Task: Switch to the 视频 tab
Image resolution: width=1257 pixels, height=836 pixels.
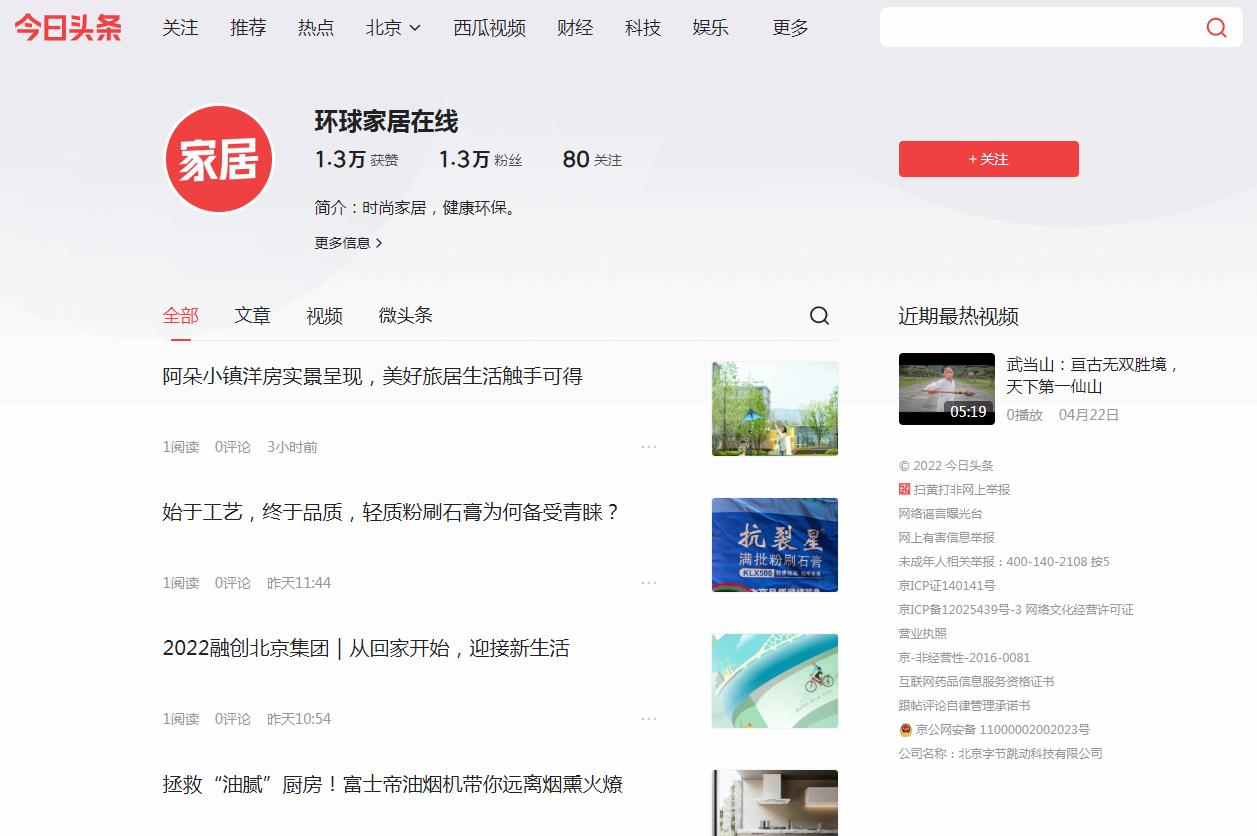Action: point(324,316)
